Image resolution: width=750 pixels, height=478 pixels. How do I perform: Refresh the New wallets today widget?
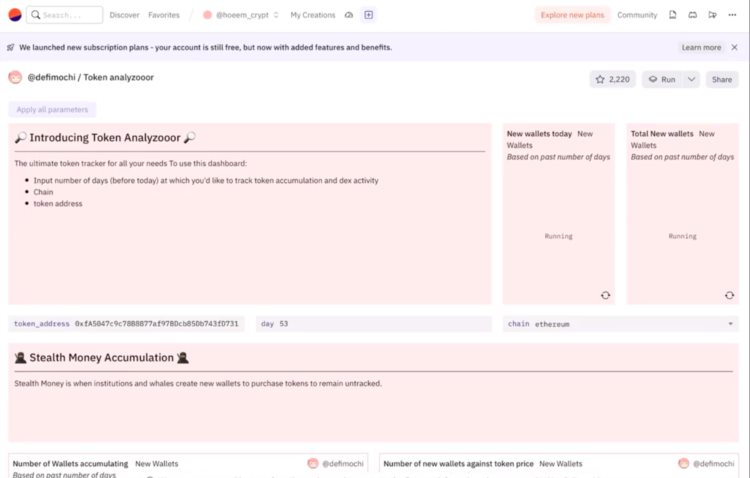[605, 295]
